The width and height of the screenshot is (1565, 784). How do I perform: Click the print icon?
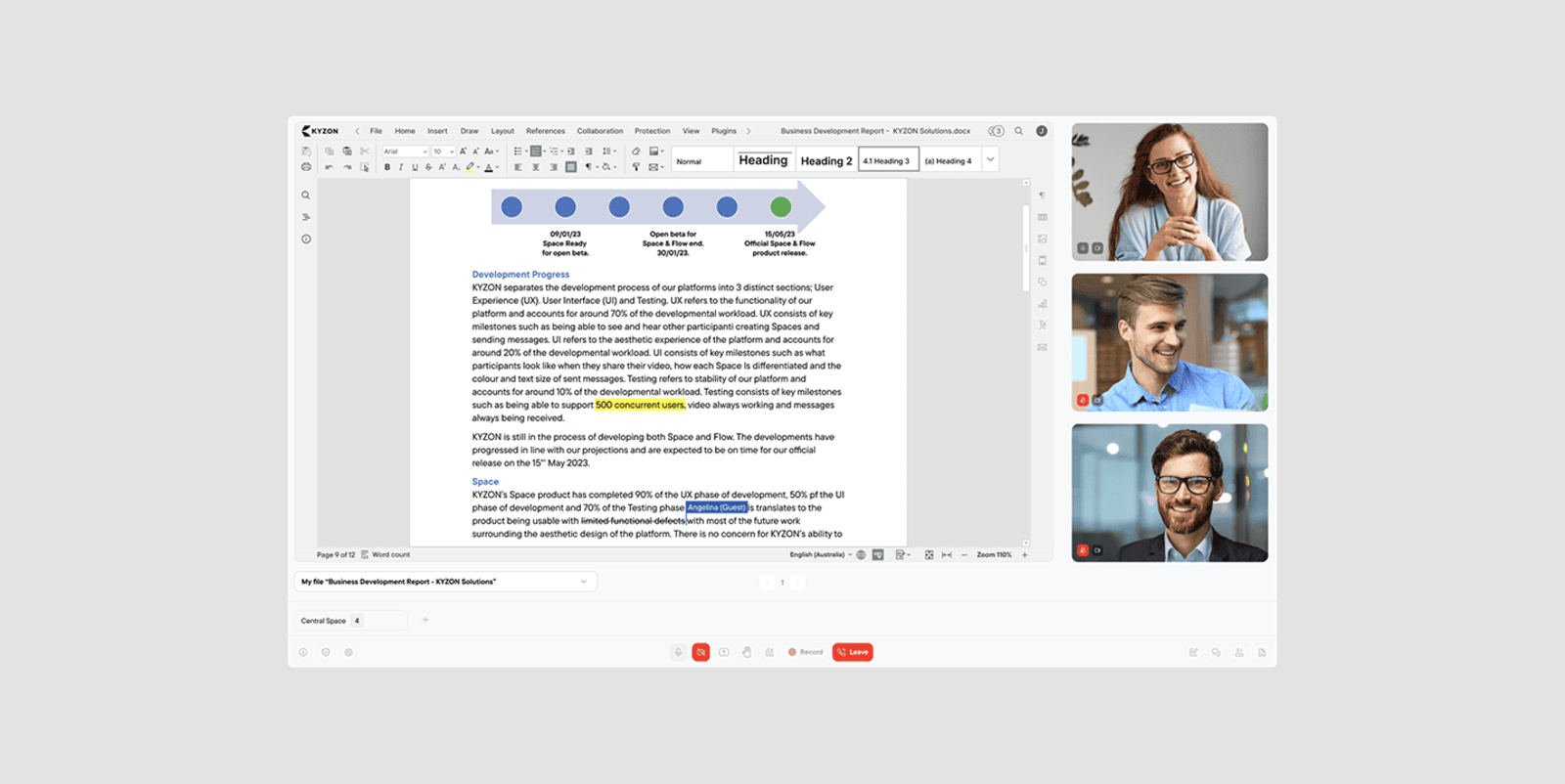coord(306,167)
